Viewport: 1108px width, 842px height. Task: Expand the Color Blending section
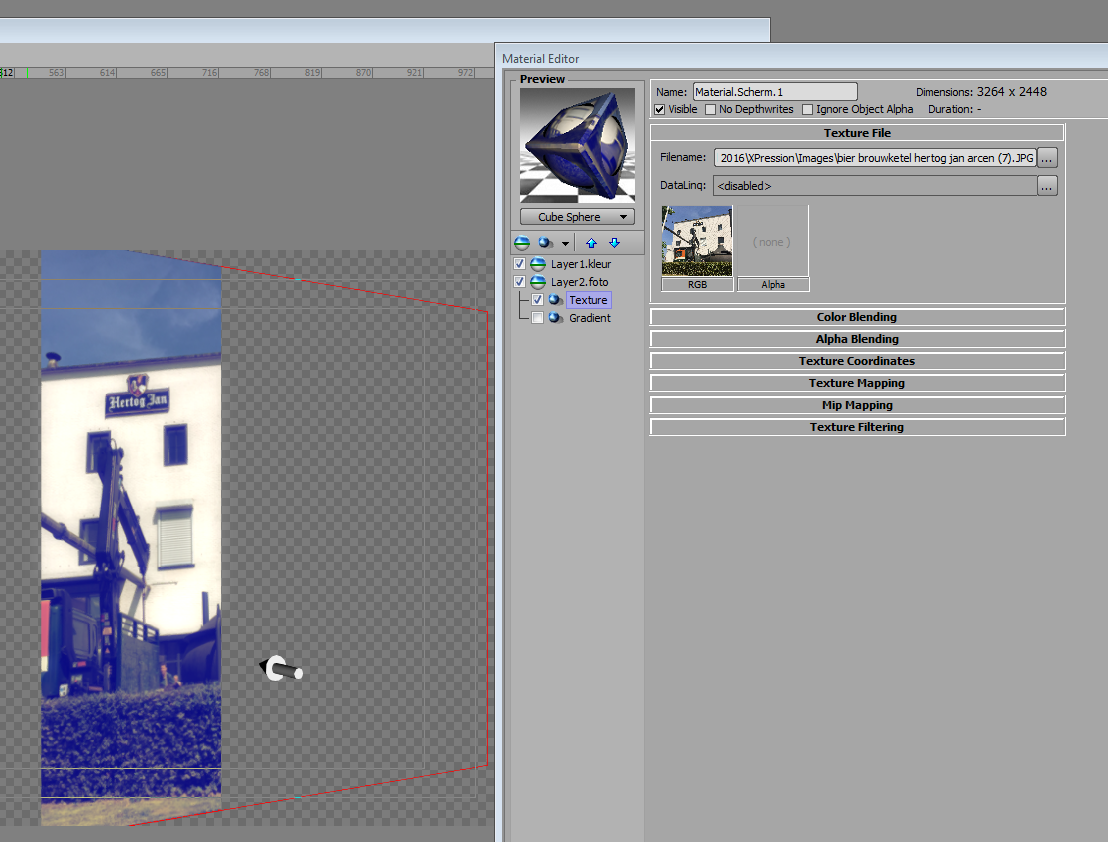857,317
